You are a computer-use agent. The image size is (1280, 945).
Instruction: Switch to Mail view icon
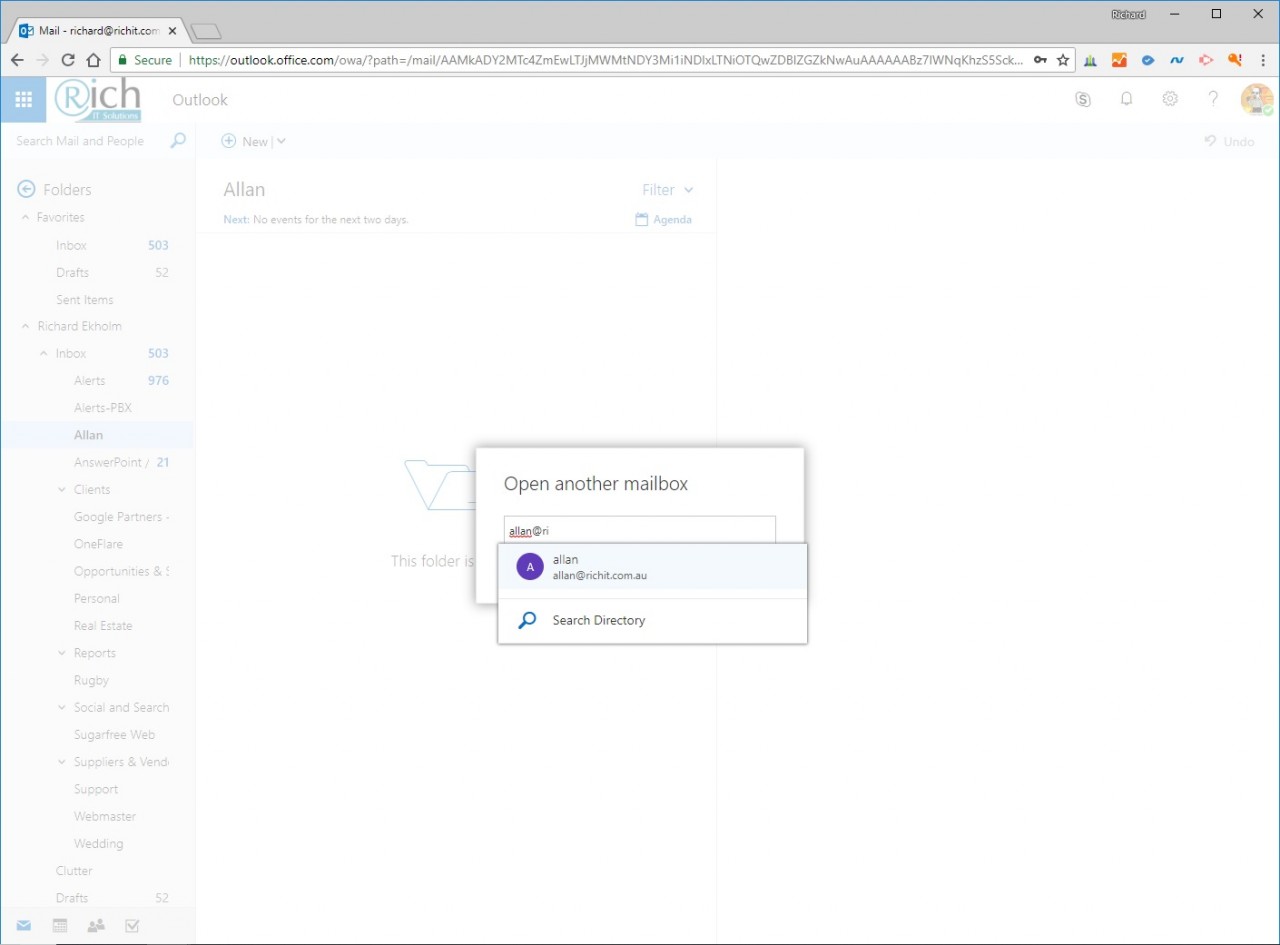point(23,926)
